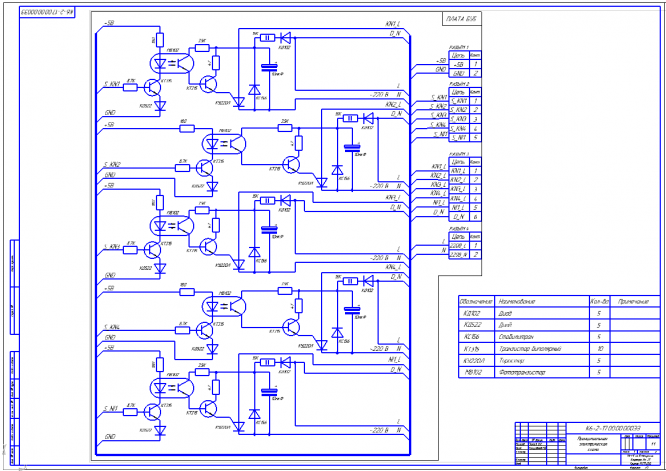Select the Разъём 1 connector title

(459, 48)
